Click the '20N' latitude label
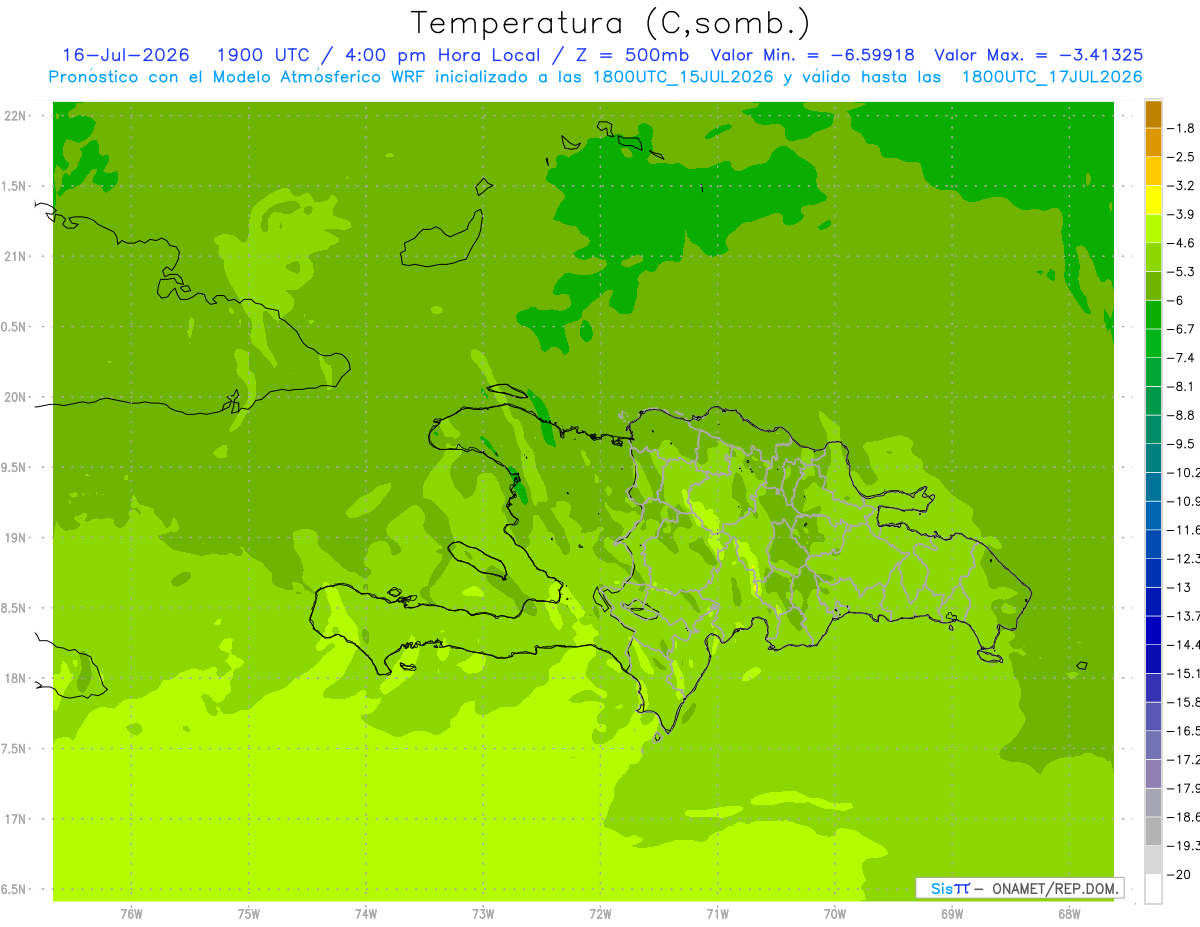Viewport: 1200px width, 927px height. [x=16, y=397]
